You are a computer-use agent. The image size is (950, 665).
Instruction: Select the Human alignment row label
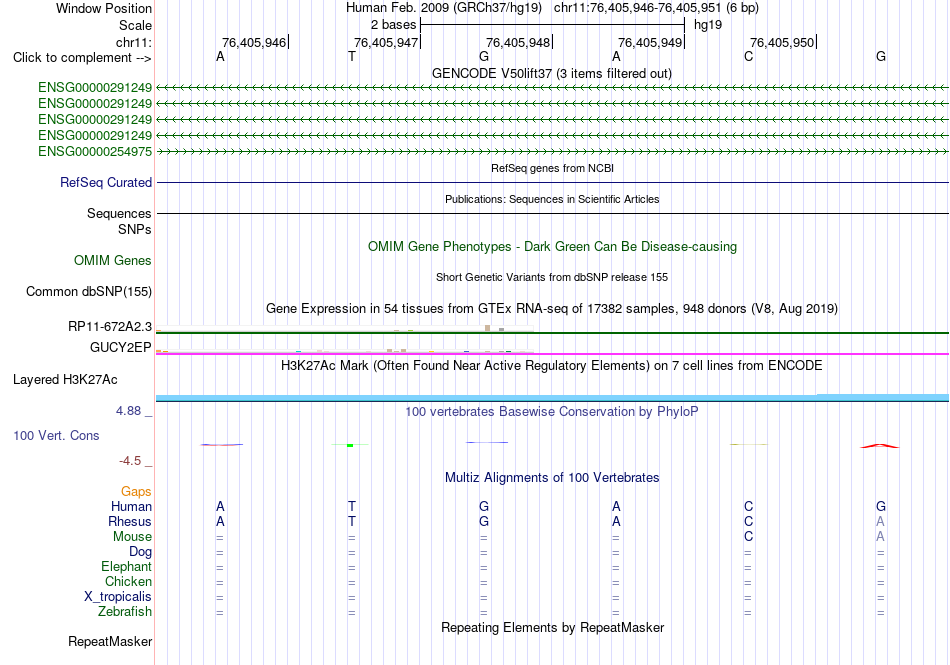131,506
